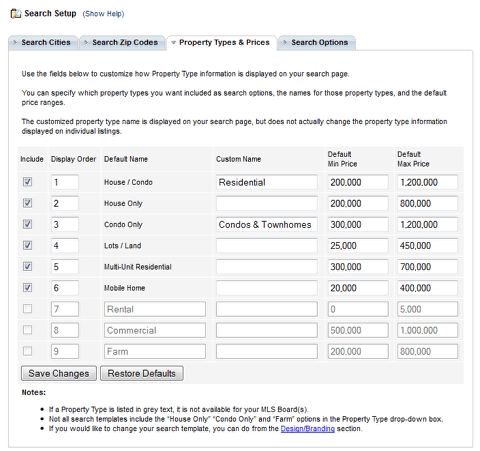Viewport: 480px width, 451px height.
Task: Click arrow icon on Search Cities tab
Action: point(15,42)
